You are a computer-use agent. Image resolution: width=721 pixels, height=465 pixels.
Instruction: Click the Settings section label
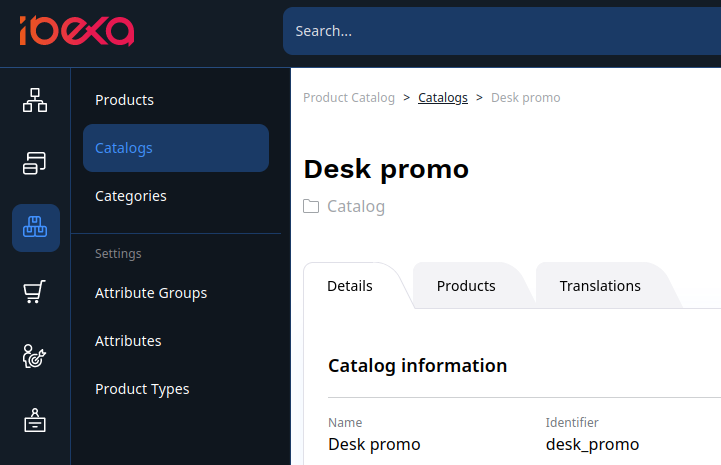coord(118,253)
